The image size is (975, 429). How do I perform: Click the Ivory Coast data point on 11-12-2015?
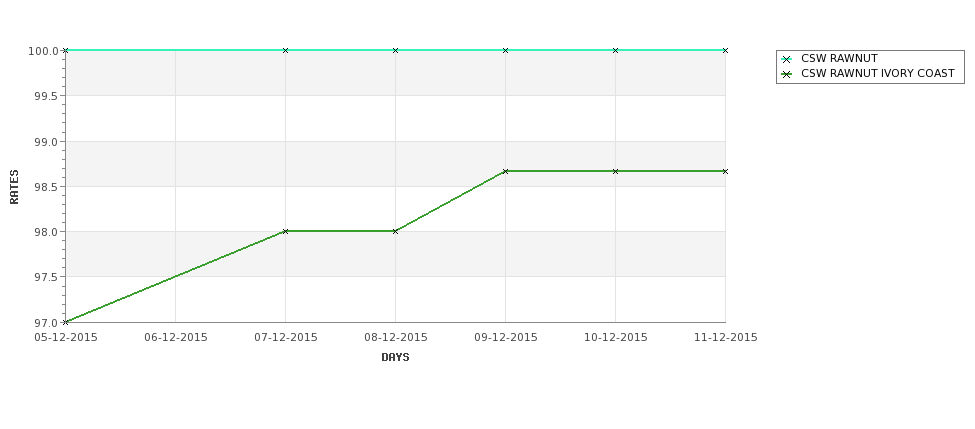(x=725, y=171)
